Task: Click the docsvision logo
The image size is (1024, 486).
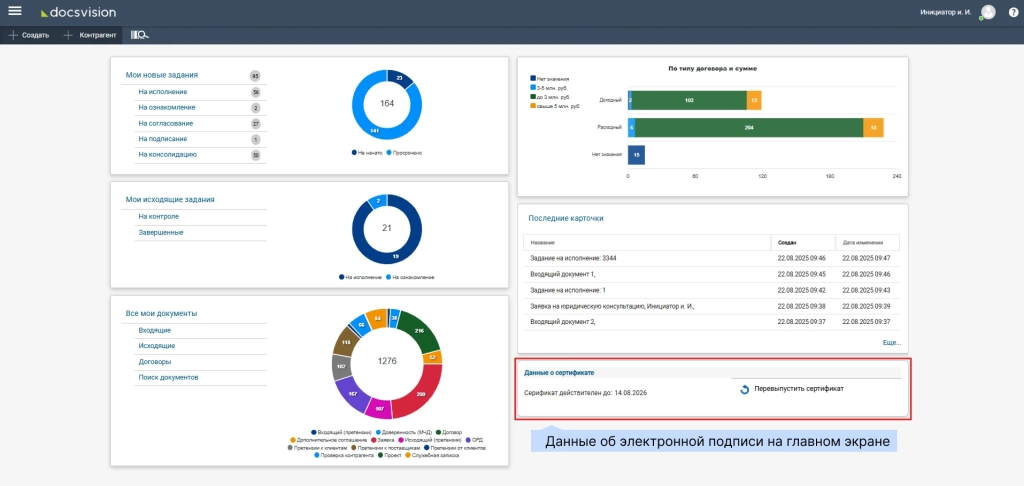Action: pos(79,12)
